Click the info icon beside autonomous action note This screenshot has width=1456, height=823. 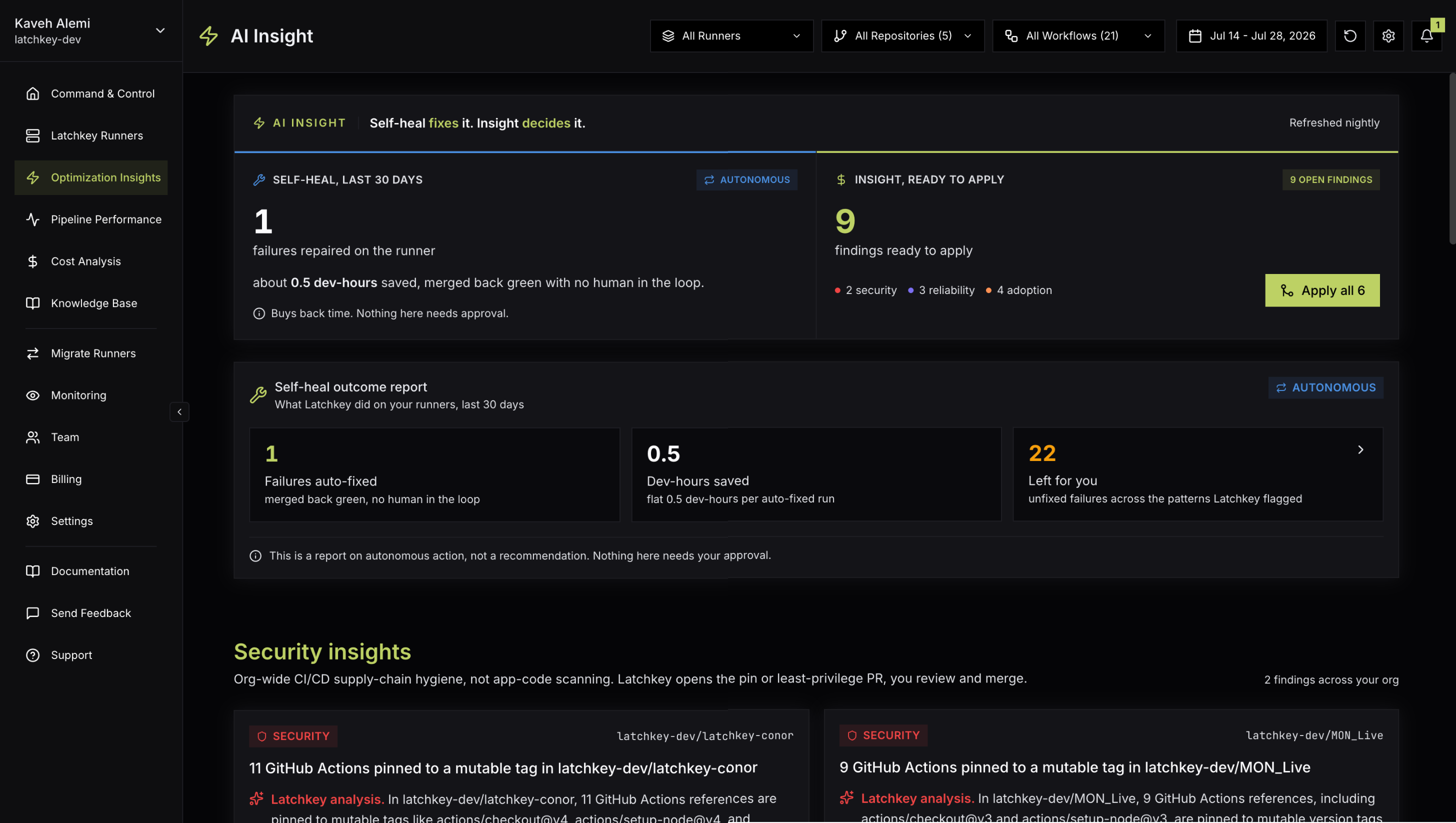255,555
